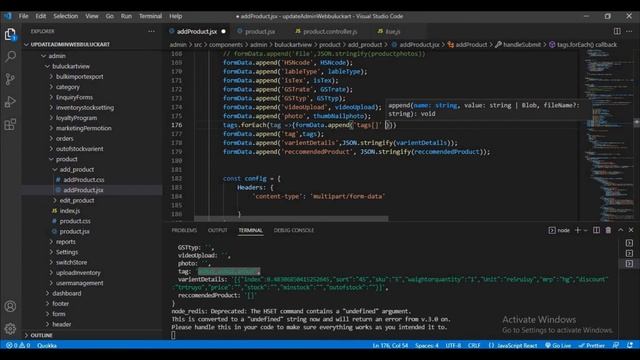Open the Accounts menu icon

(x=10, y=306)
